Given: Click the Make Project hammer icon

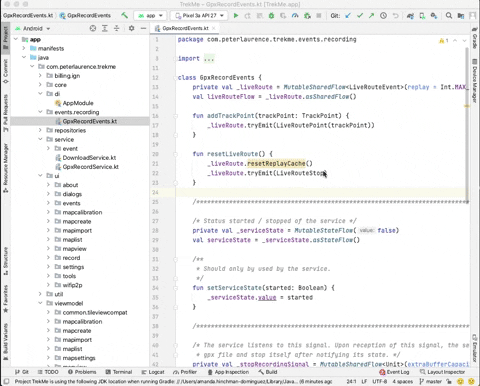Looking at the screenshot, I should [x=124, y=15].
